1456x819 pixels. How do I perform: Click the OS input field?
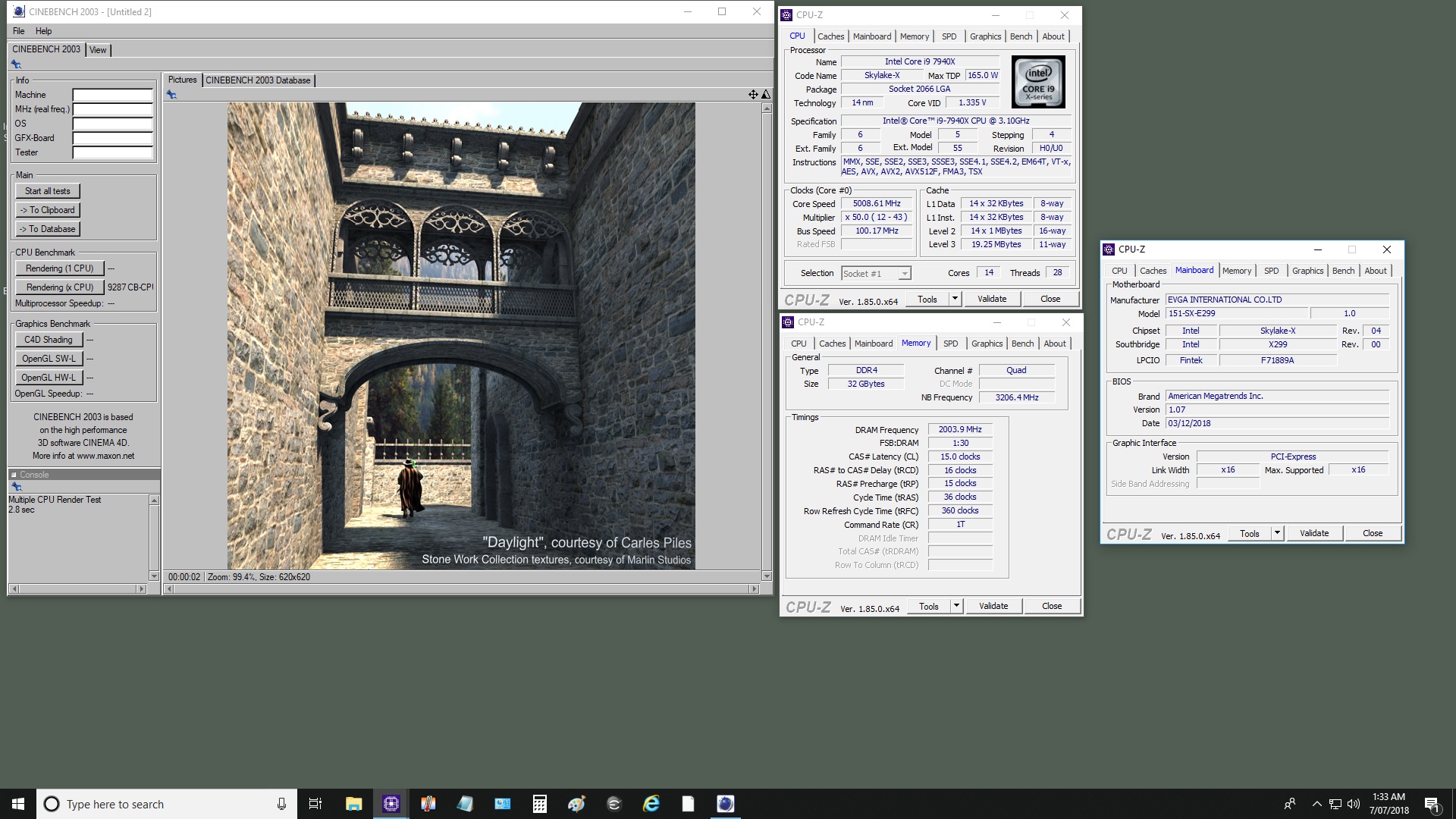(x=112, y=124)
